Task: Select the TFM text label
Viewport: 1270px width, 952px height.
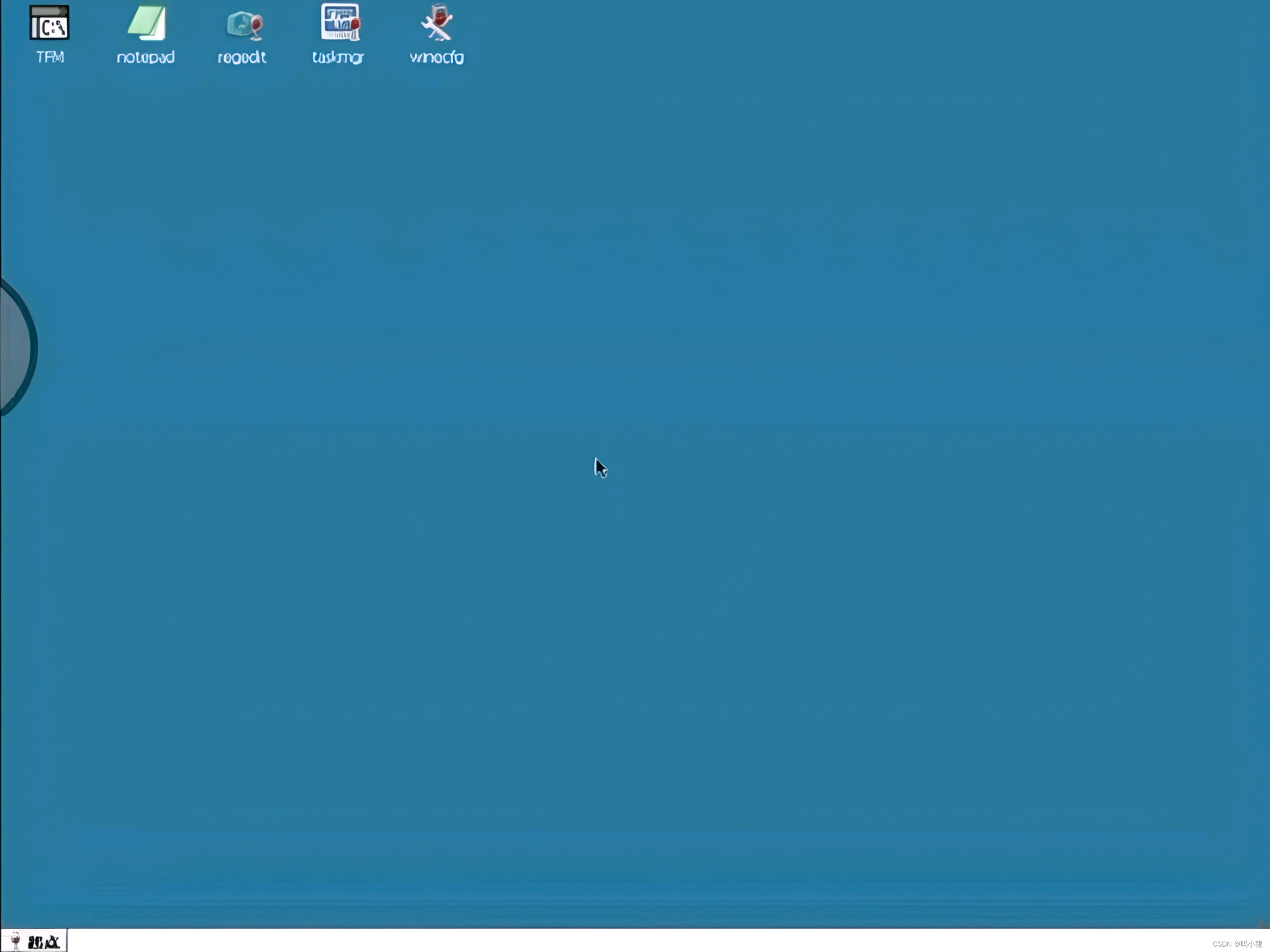Action: tap(50, 58)
